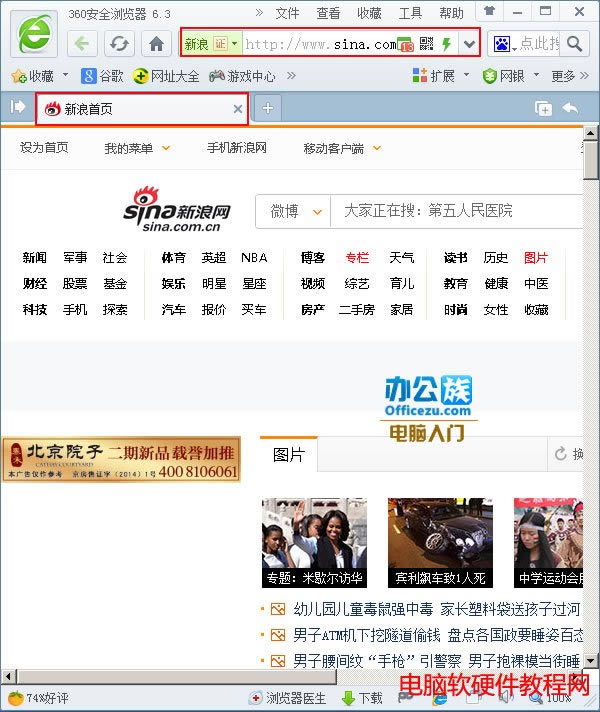600x712 pixels.
Task: Close the 新浪首页 tab
Action: coord(238,109)
